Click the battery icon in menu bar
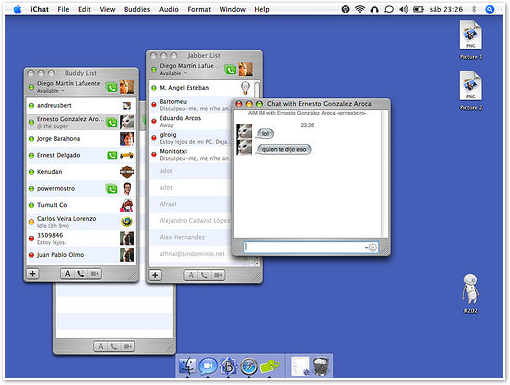This screenshot has height=385, width=510. (418, 9)
